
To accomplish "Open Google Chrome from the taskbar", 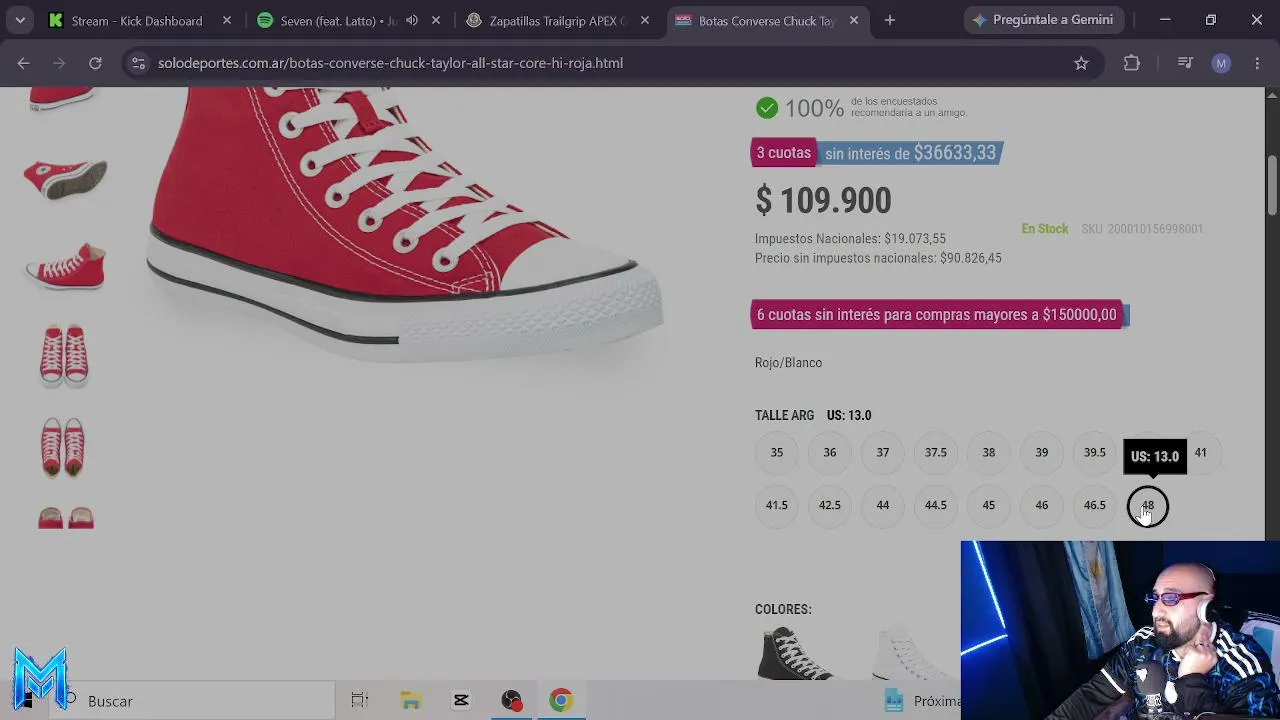I will point(560,701).
